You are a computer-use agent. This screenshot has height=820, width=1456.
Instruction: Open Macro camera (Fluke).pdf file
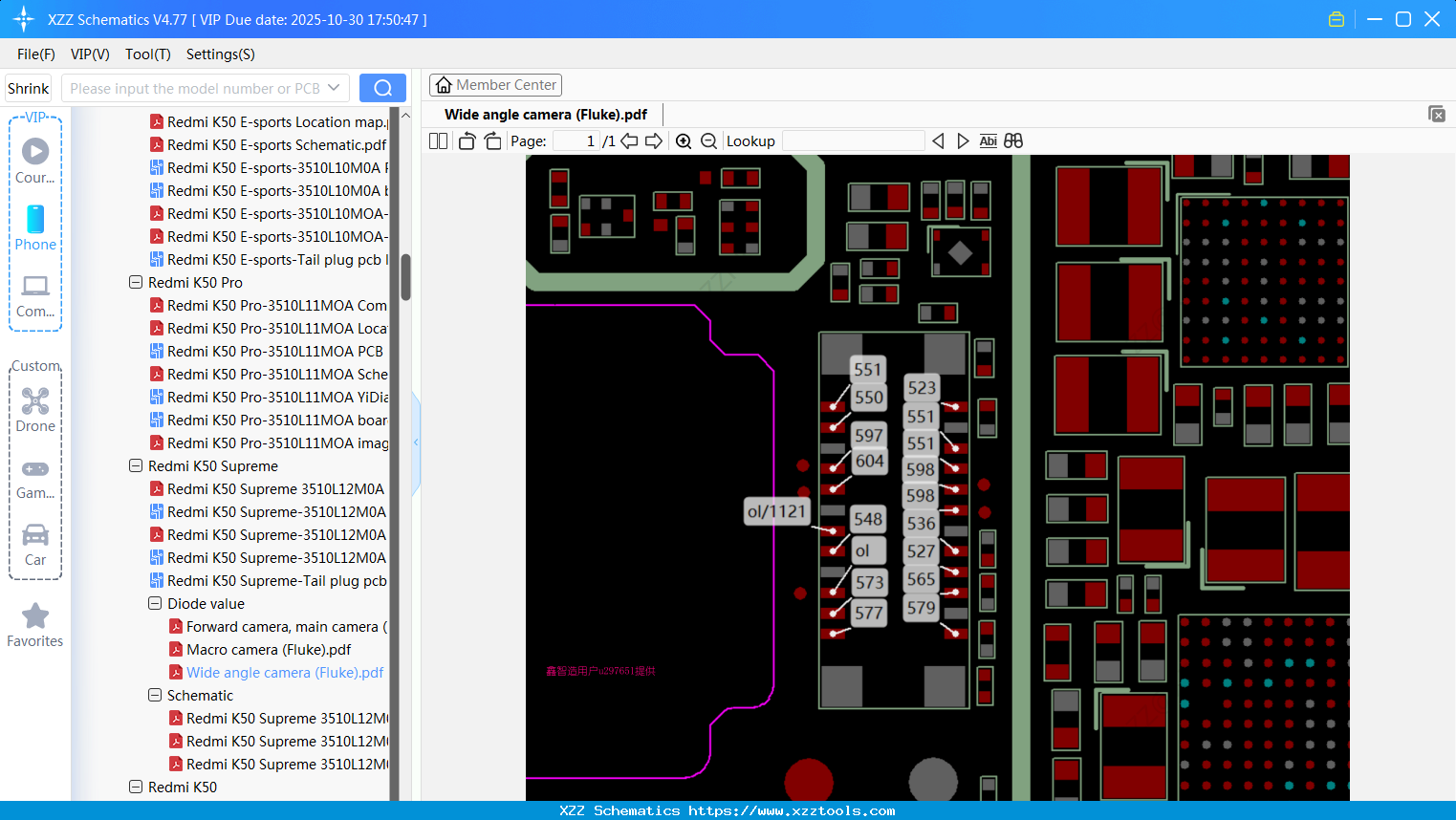tap(268, 650)
